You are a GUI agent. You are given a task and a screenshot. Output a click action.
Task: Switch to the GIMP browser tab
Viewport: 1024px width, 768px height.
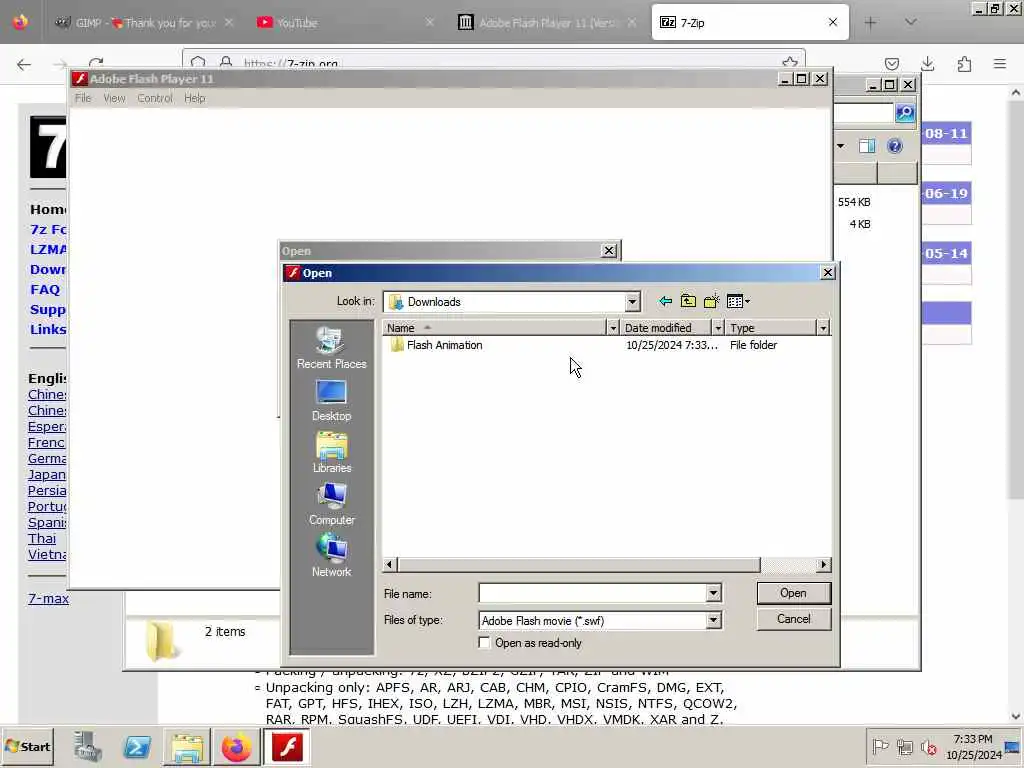pos(144,23)
